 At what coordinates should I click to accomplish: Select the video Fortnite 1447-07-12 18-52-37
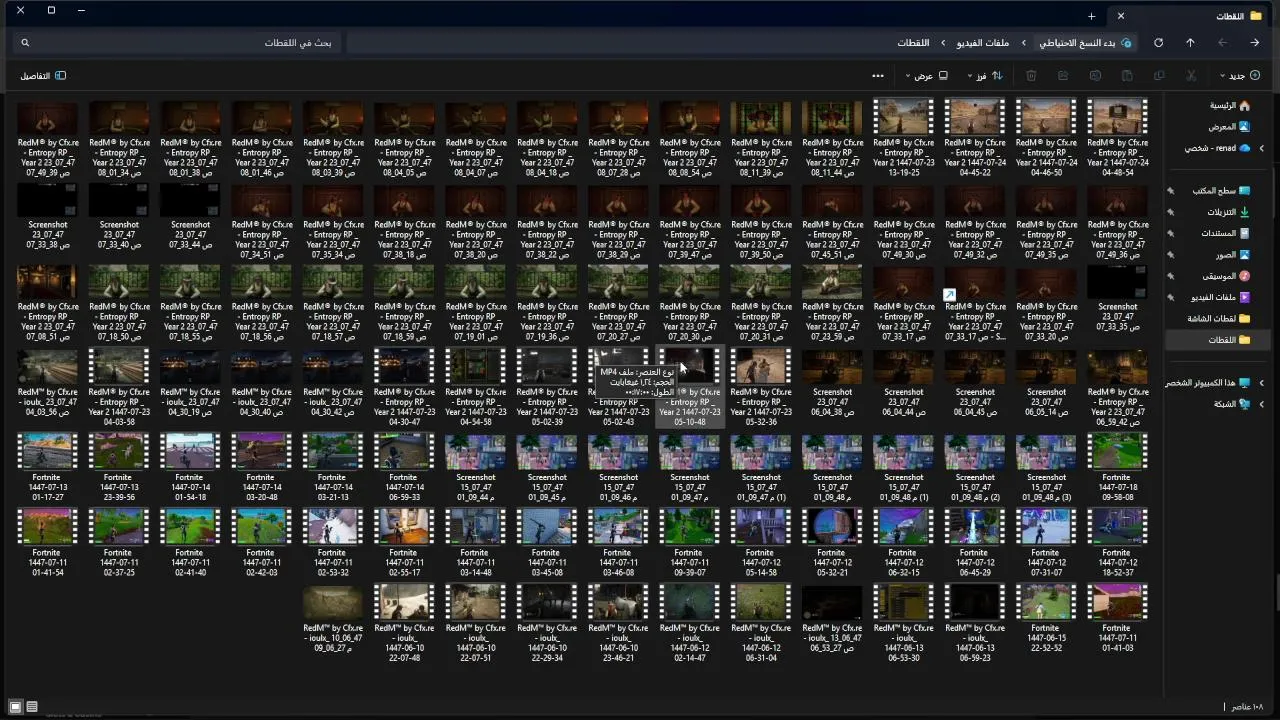[1117, 542]
